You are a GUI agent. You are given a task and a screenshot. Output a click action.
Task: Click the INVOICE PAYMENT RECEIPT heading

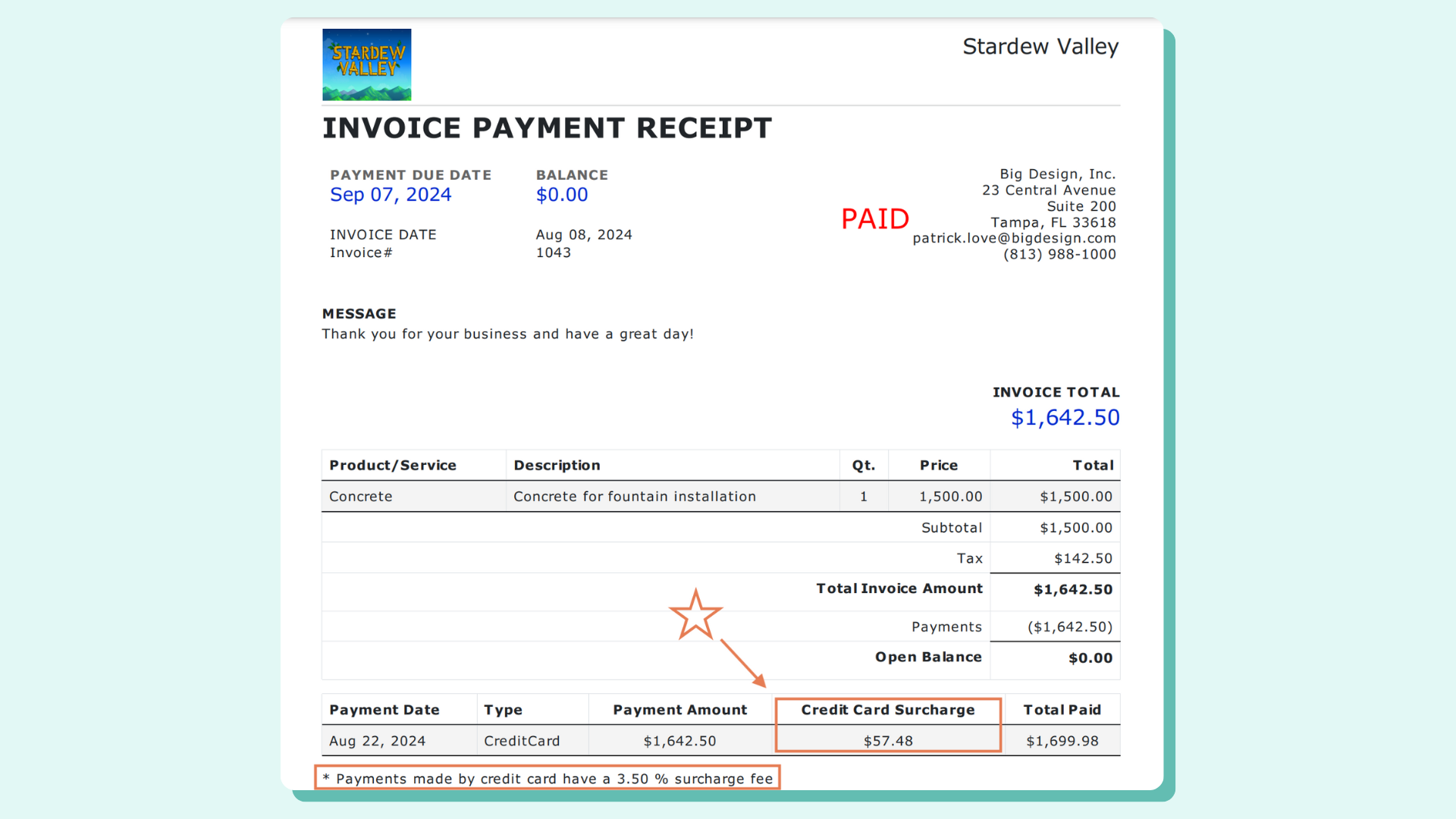[x=547, y=128]
